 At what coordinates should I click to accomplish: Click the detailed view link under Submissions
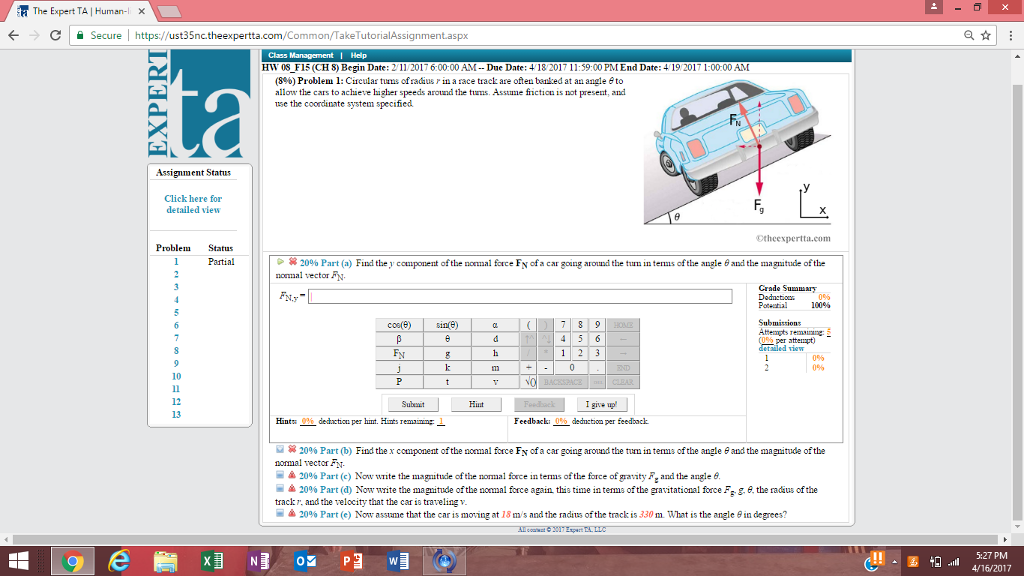(781, 348)
